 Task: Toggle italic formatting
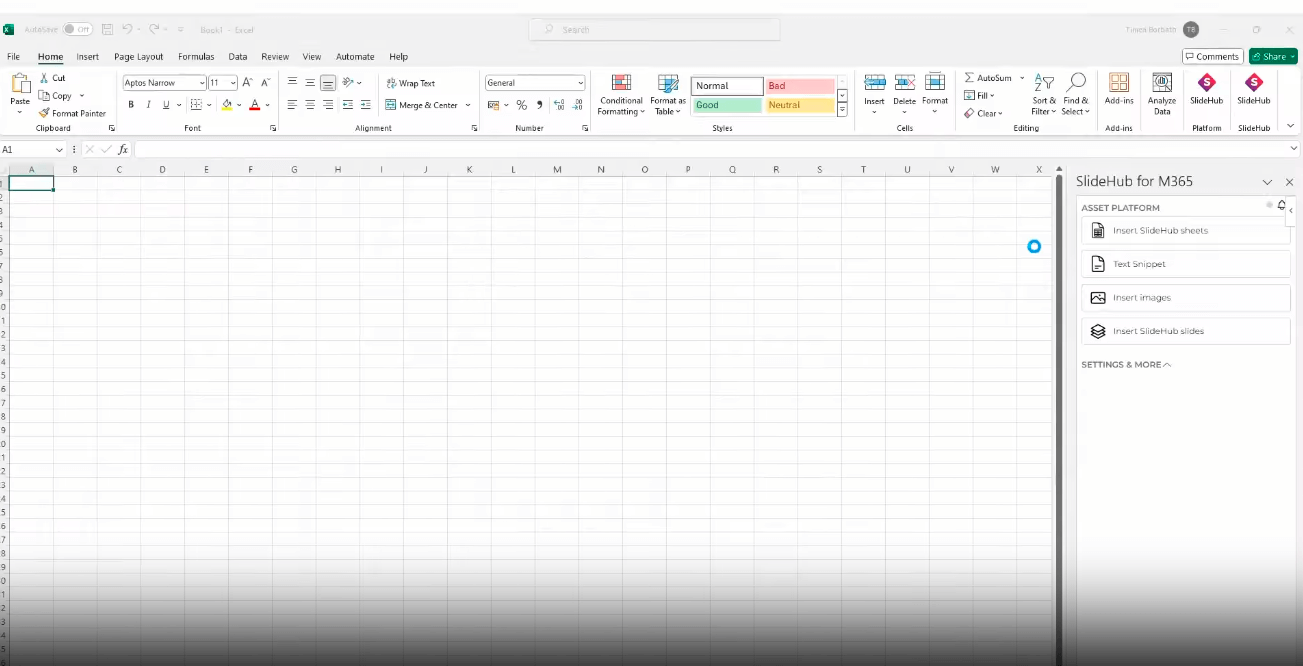point(148,105)
